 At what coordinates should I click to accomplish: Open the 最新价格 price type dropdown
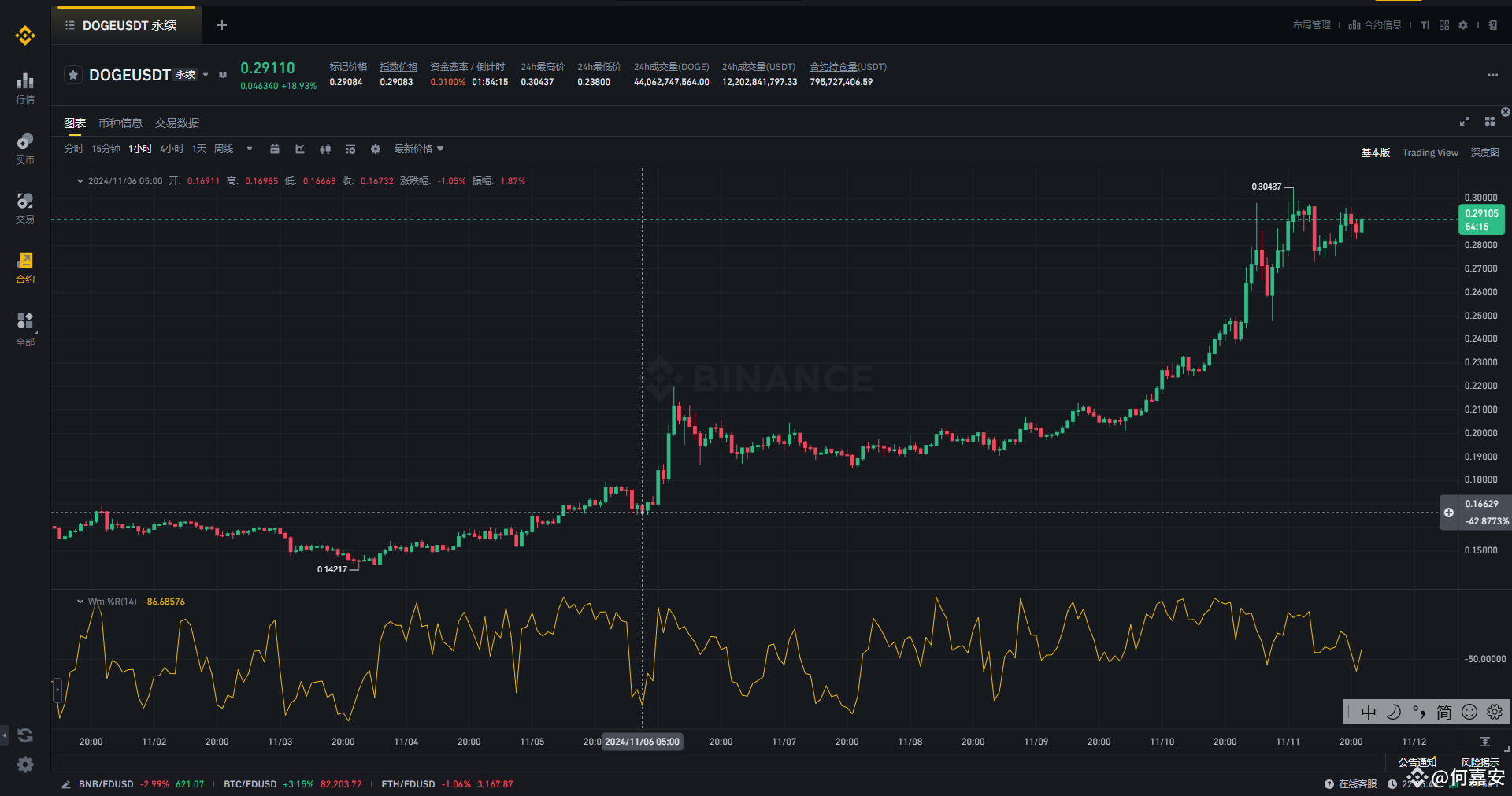tap(419, 149)
